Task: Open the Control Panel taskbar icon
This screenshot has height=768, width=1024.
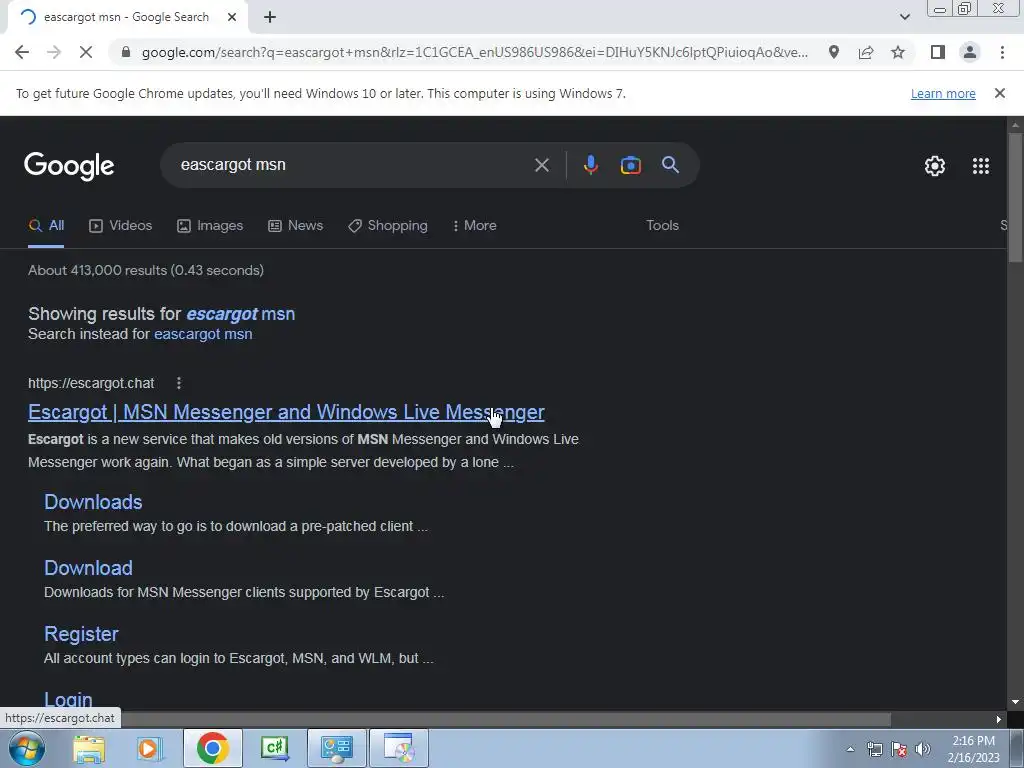Action: point(337,748)
